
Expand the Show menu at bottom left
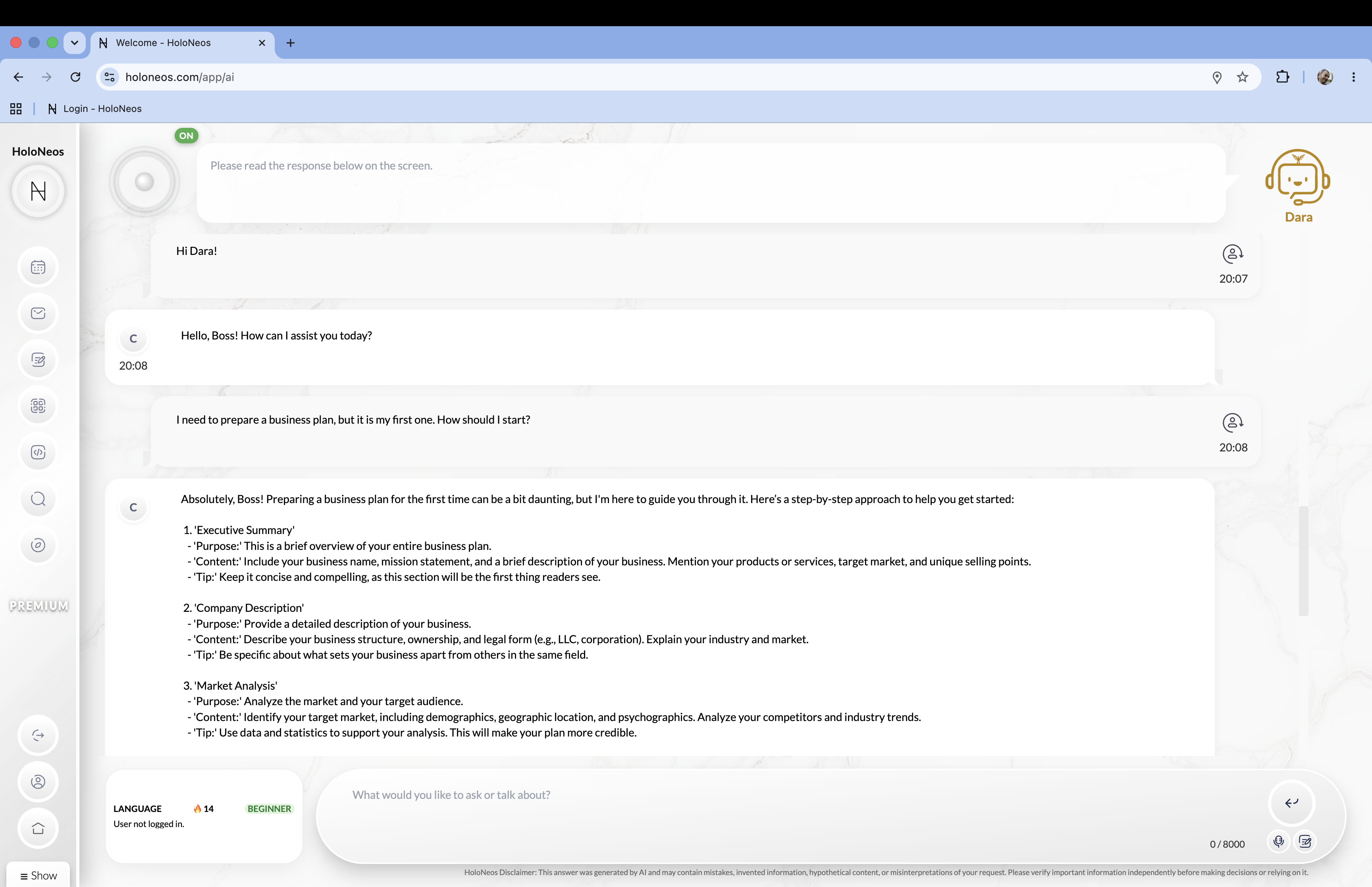click(38, 875)
